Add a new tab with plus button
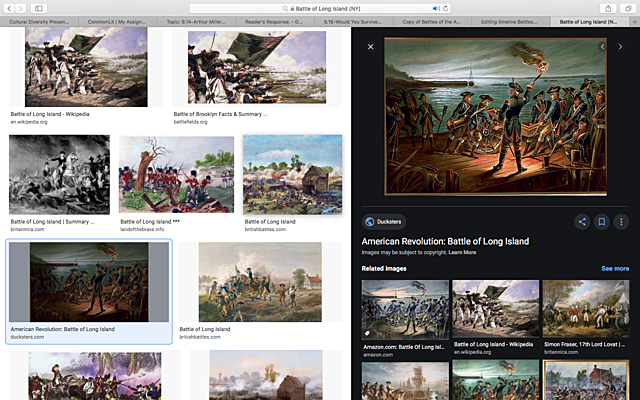 coord(635,22)
